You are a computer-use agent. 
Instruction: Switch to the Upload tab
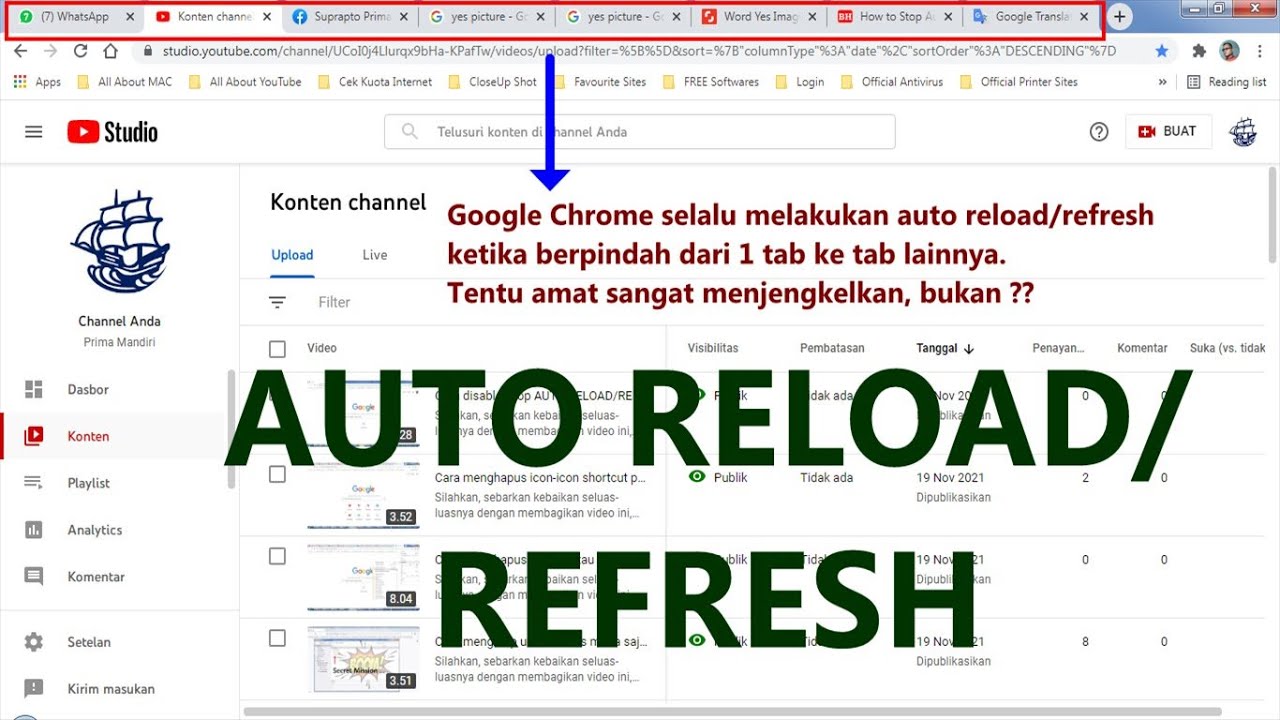[x=292, y=255]
